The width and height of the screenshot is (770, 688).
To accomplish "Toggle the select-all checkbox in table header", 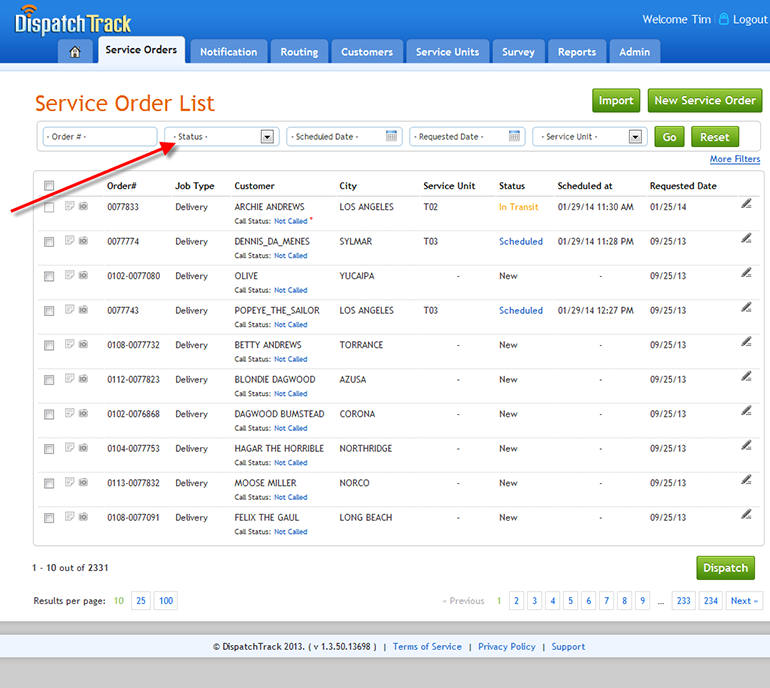I will (49, 185).
